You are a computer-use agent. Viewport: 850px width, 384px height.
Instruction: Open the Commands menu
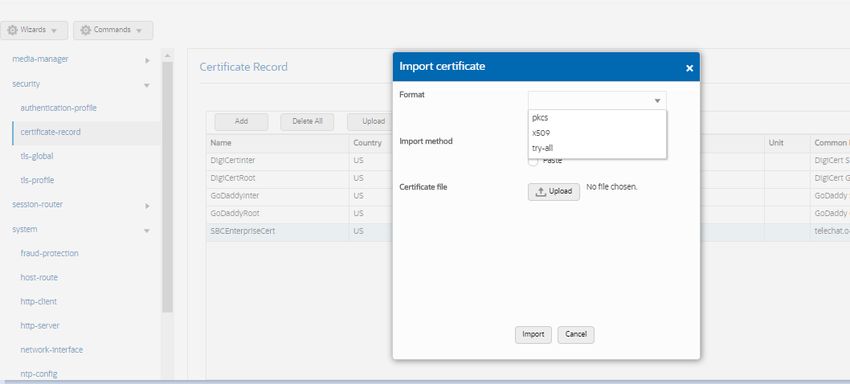tap(113, 30)
